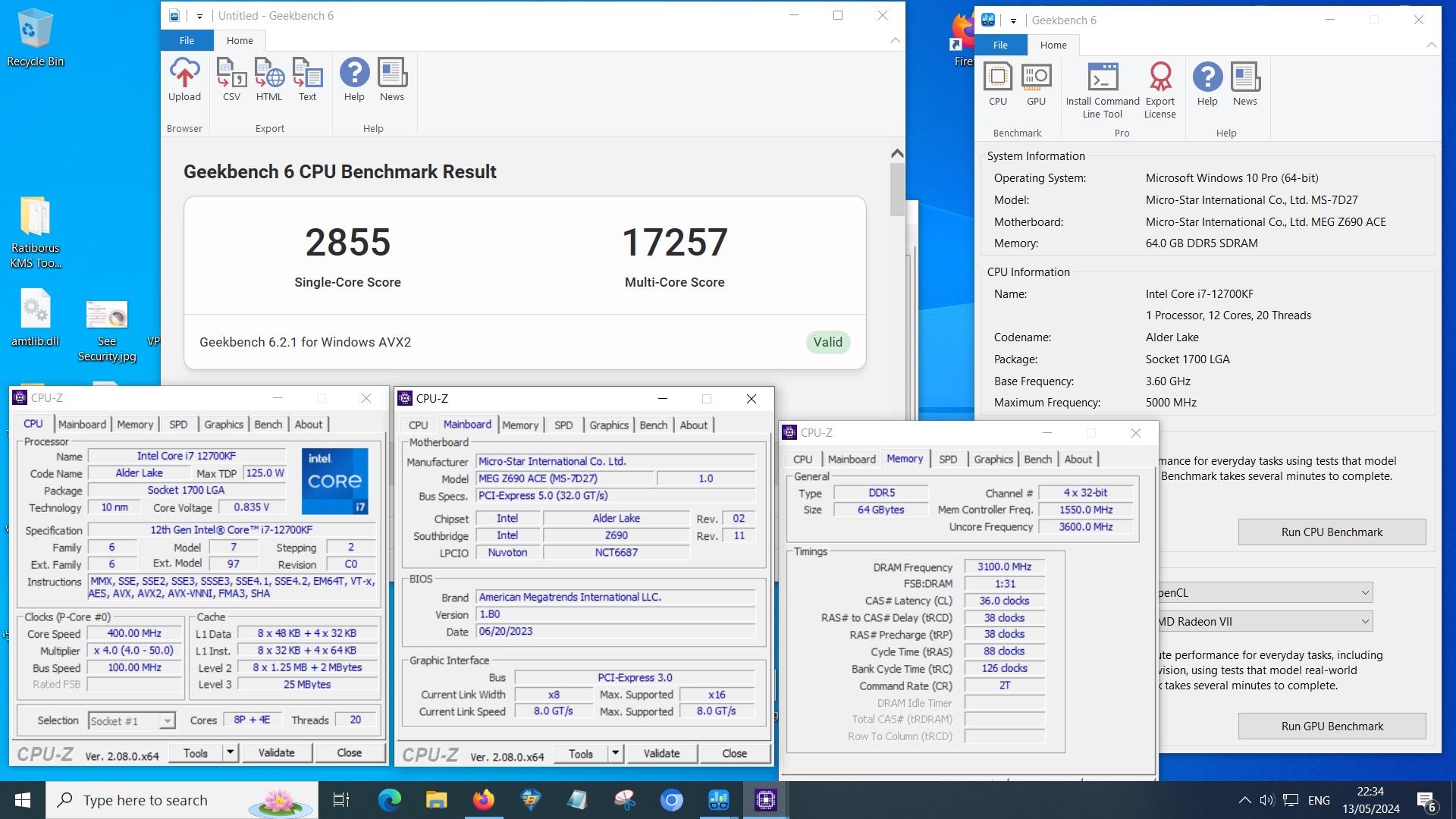The image size is (1456, 819).
Task: Select the amtlib.dll file icon
Action: tap(35, 318)
